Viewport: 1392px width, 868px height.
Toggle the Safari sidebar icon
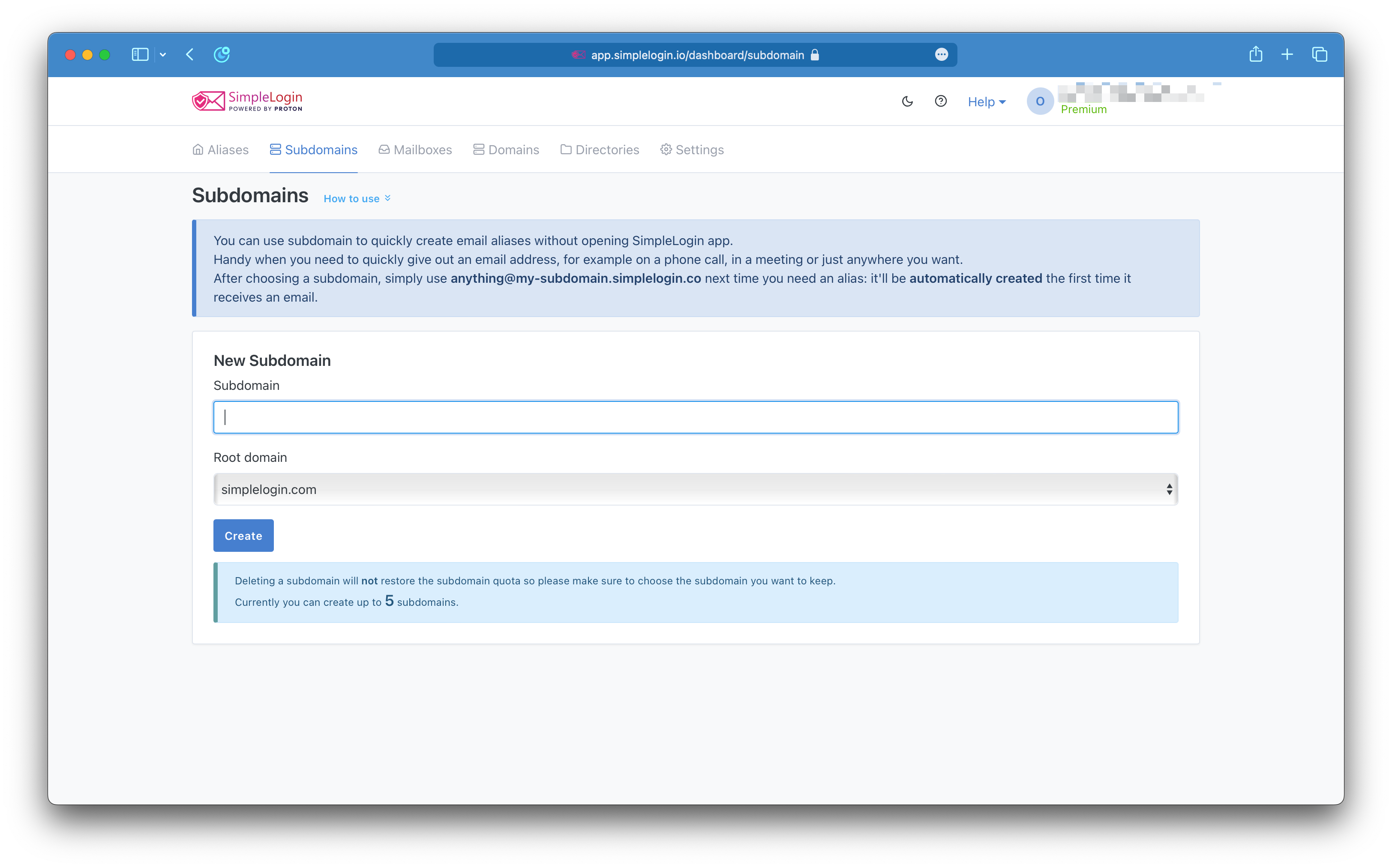point(140,54)
